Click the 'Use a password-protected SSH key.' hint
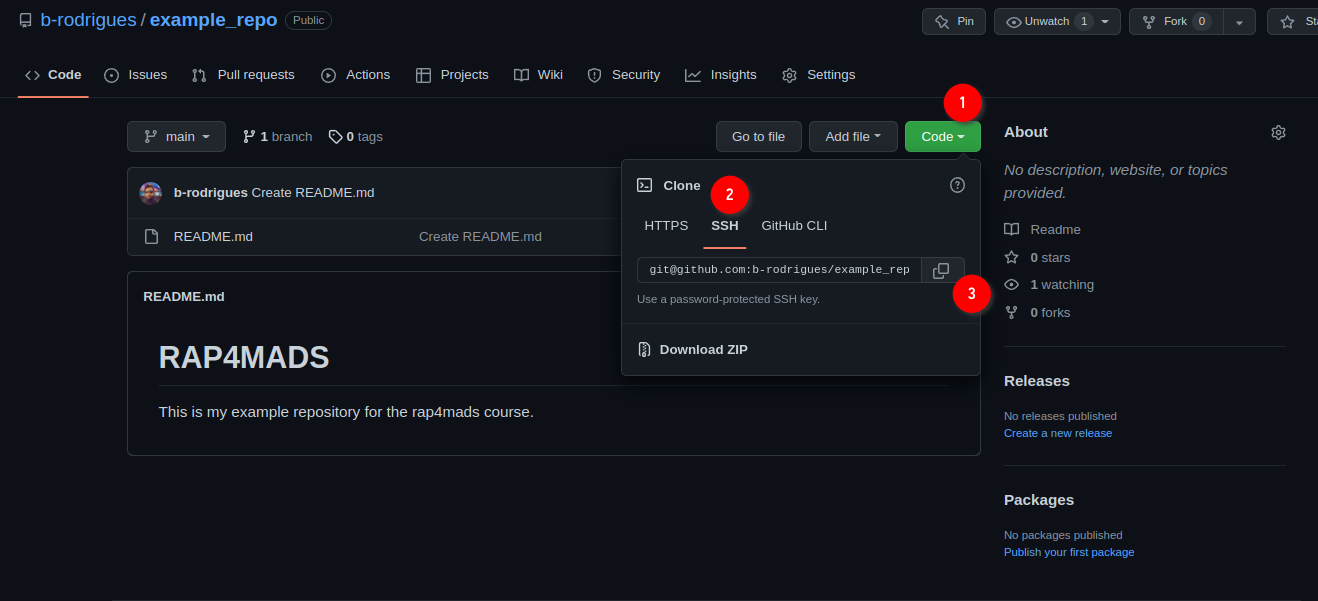This screenshot has width=1318, height=601. point(728,299)
